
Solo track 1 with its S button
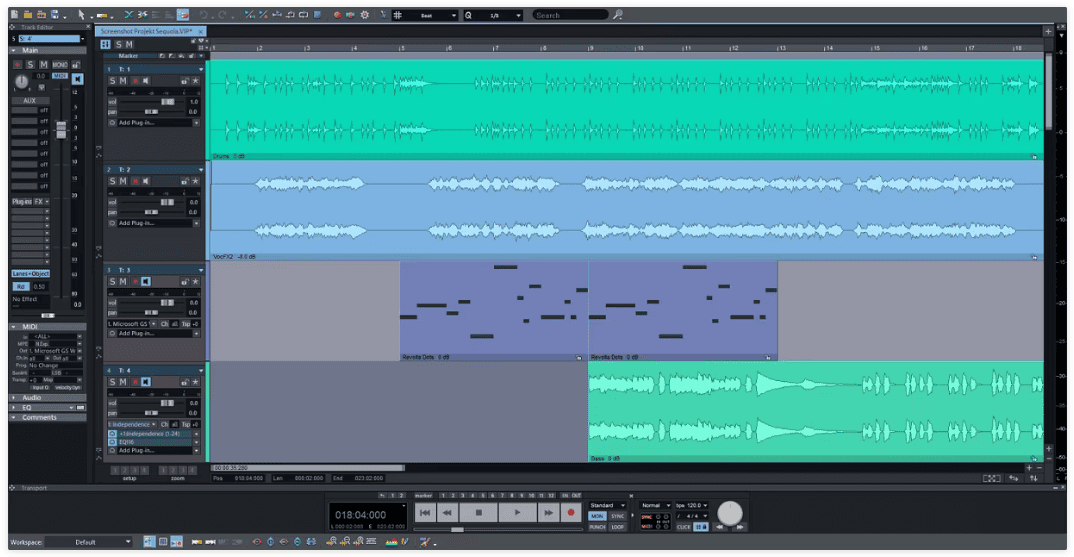(x=112, y=81)
